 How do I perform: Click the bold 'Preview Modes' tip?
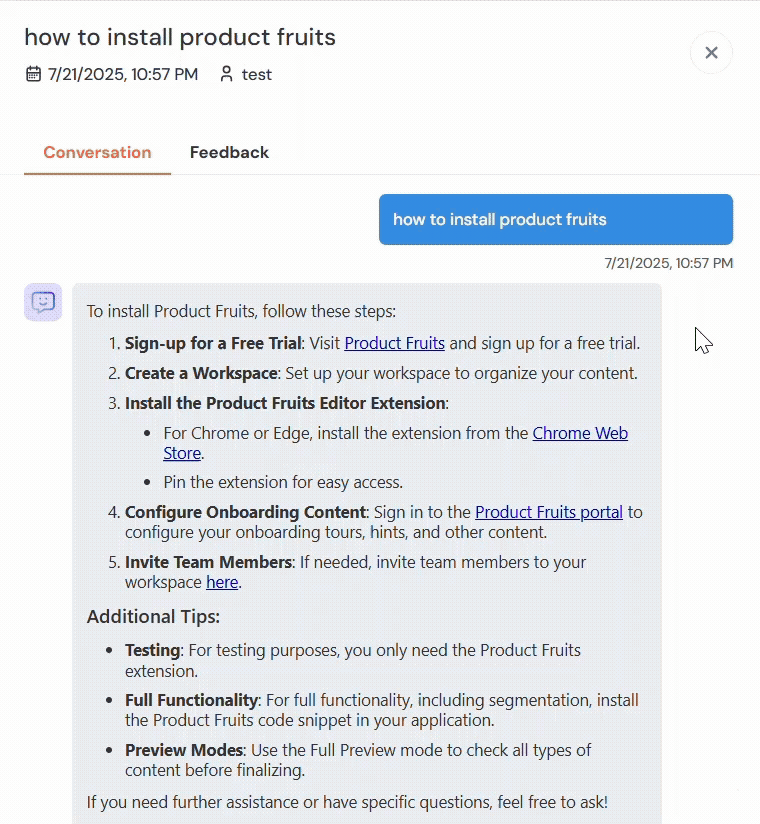pyautogui.click(x=184, y=750)
